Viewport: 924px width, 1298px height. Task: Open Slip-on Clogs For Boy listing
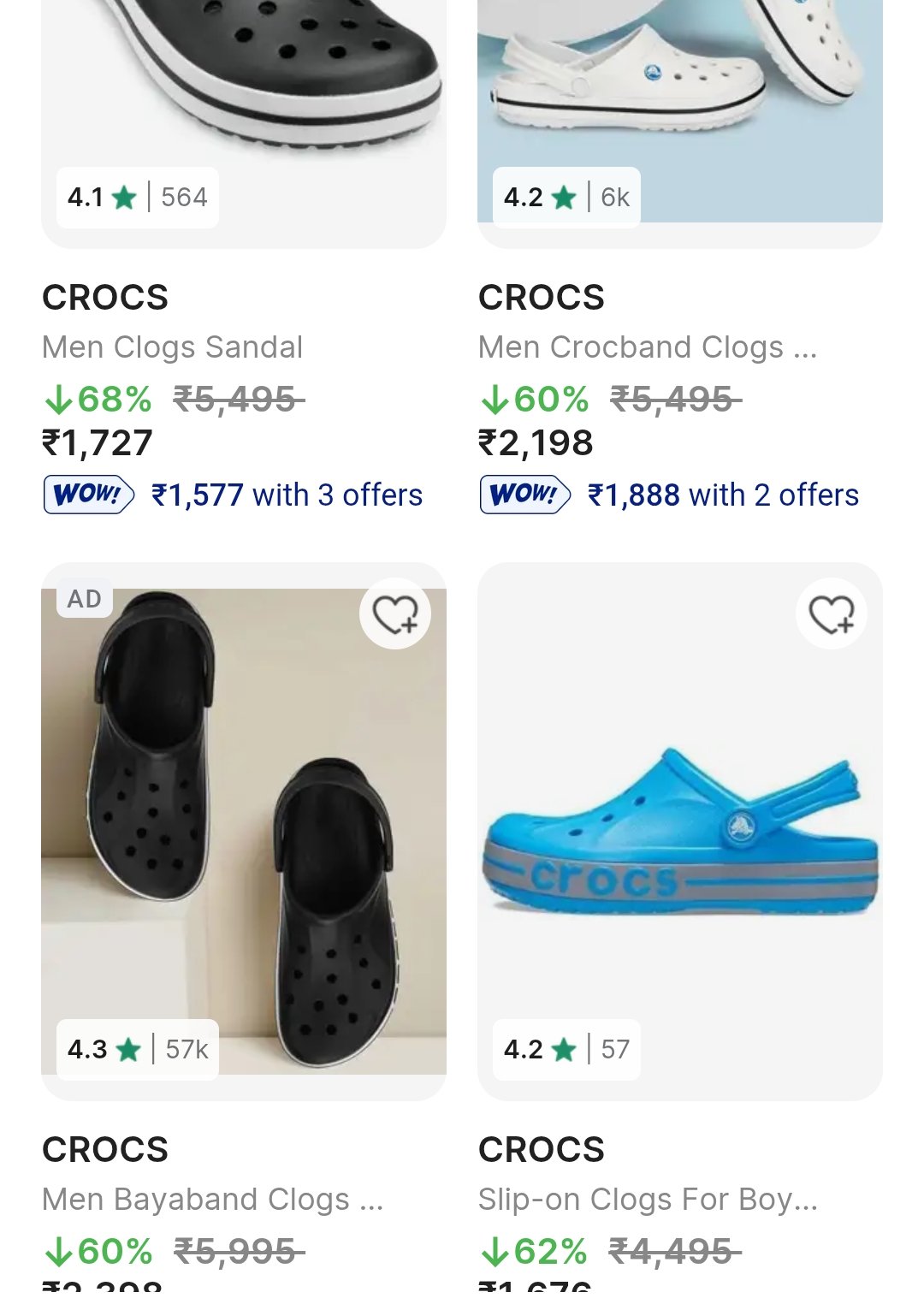(648, 1200)
